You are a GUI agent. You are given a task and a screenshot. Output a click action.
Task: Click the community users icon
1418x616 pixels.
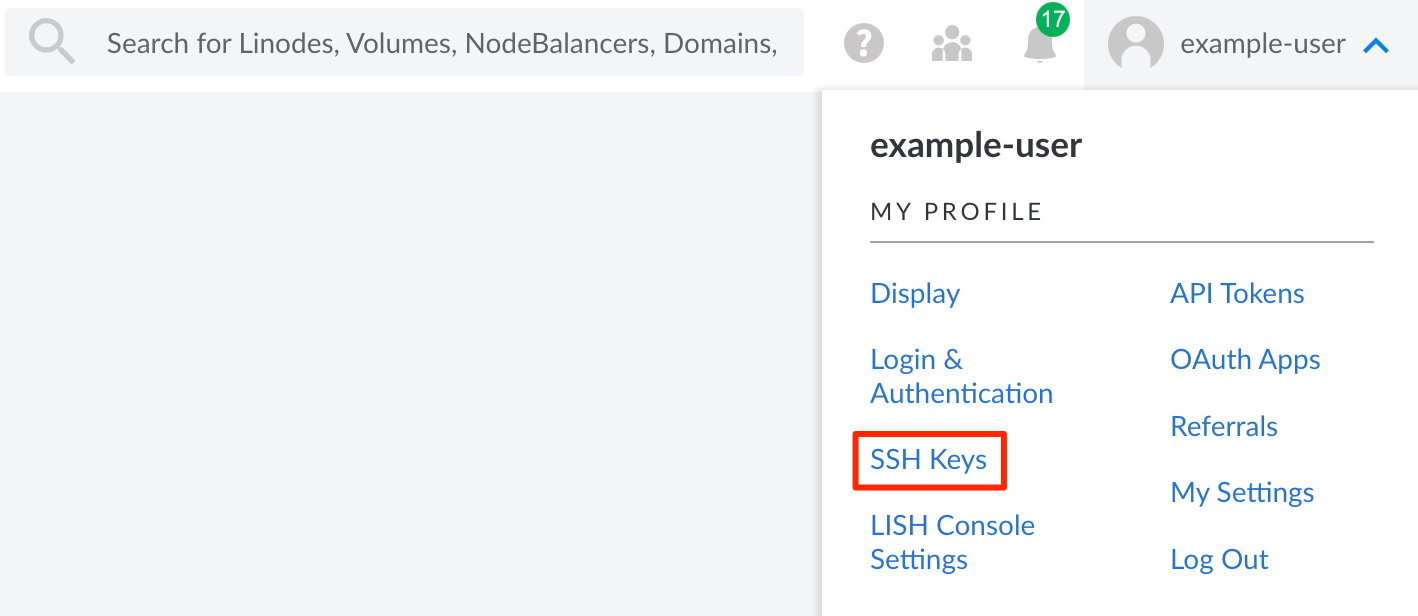(x=950, y=44)
